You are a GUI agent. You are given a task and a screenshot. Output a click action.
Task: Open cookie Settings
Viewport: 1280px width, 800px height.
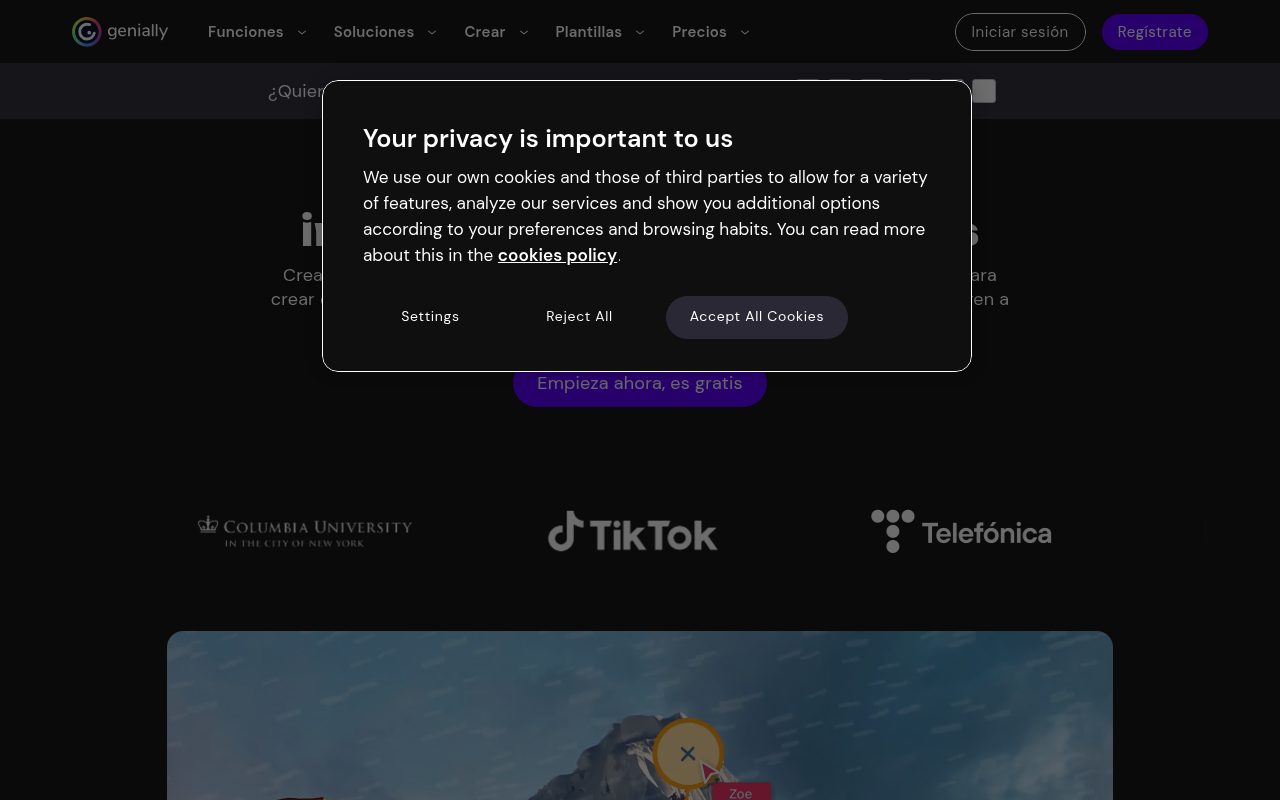pyautogui.click(x=430, y=317)
